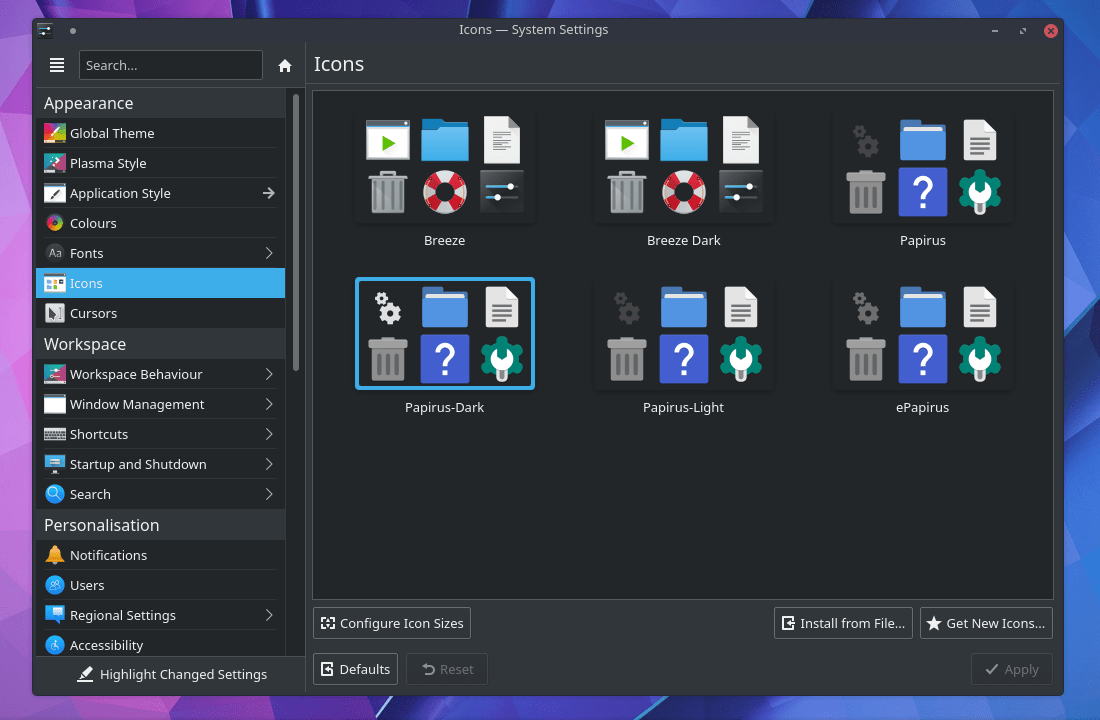Viewport: 1100px width, 720px height.
Task: Select Plasma Style in the sidebar
Action: click(x=110, y=163)
